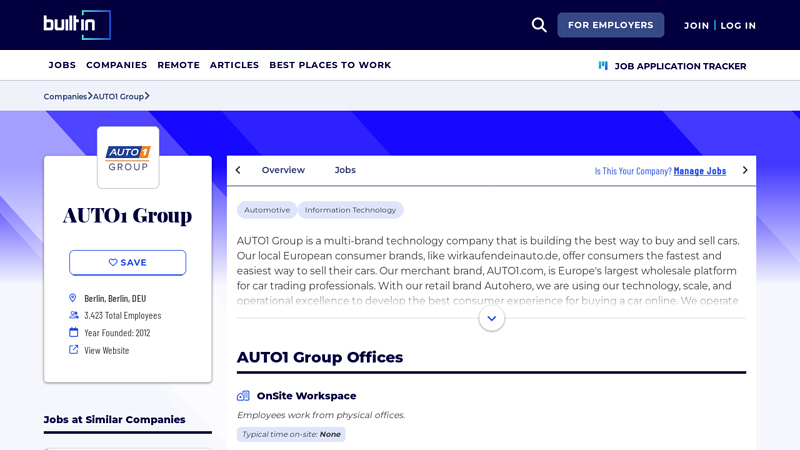The image size is (800, 450).
Task: Click the Job Application Tracker icon
Action: tap(603, 66)
